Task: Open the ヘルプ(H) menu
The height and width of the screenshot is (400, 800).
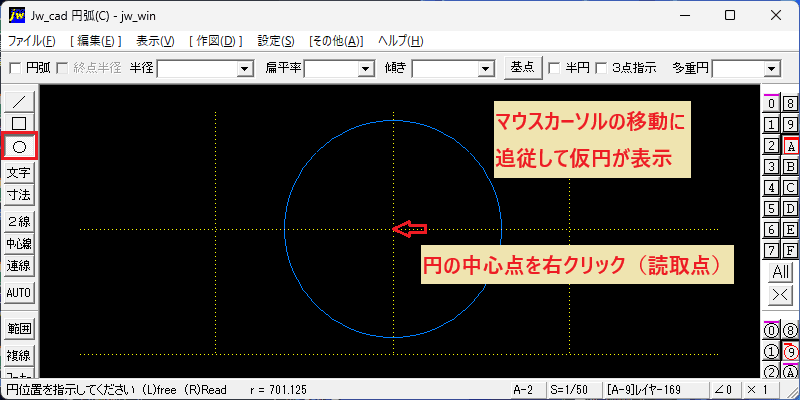Action: (401, 41)
